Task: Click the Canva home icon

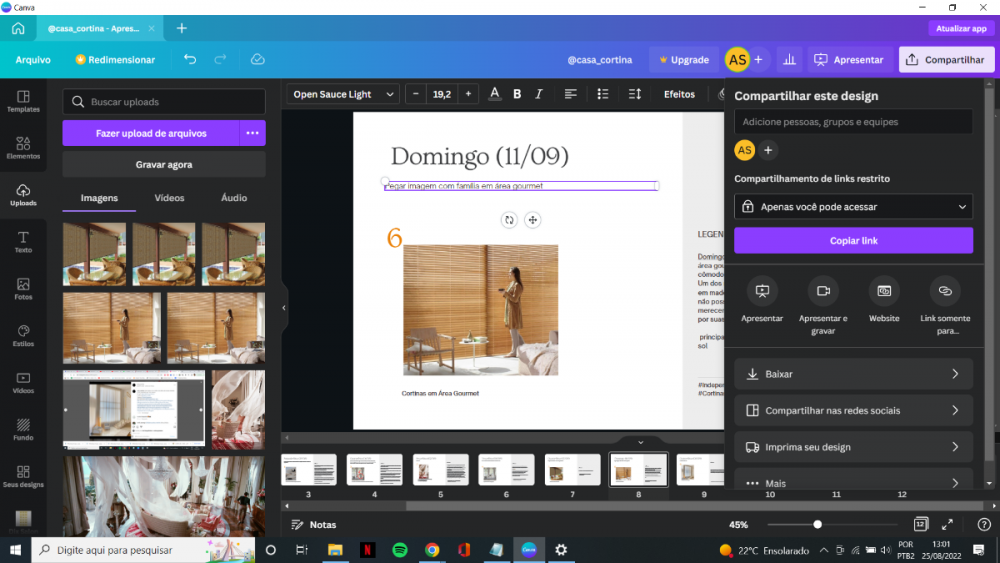Action: (18, 29)
